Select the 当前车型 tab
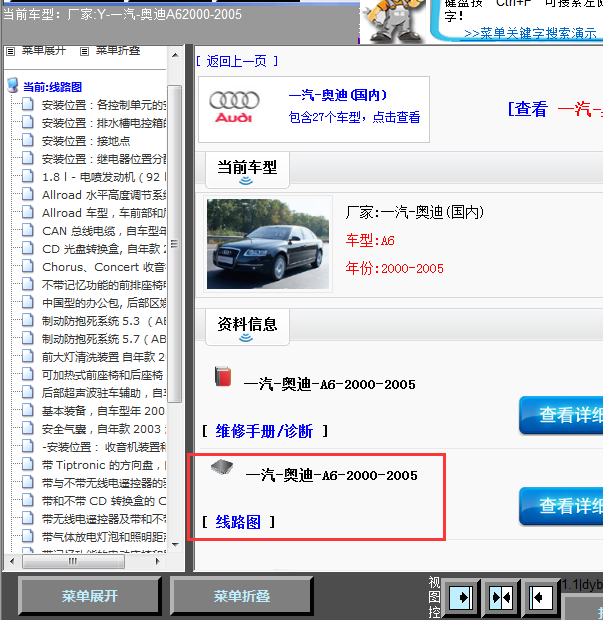 click(x=247, y=170)
